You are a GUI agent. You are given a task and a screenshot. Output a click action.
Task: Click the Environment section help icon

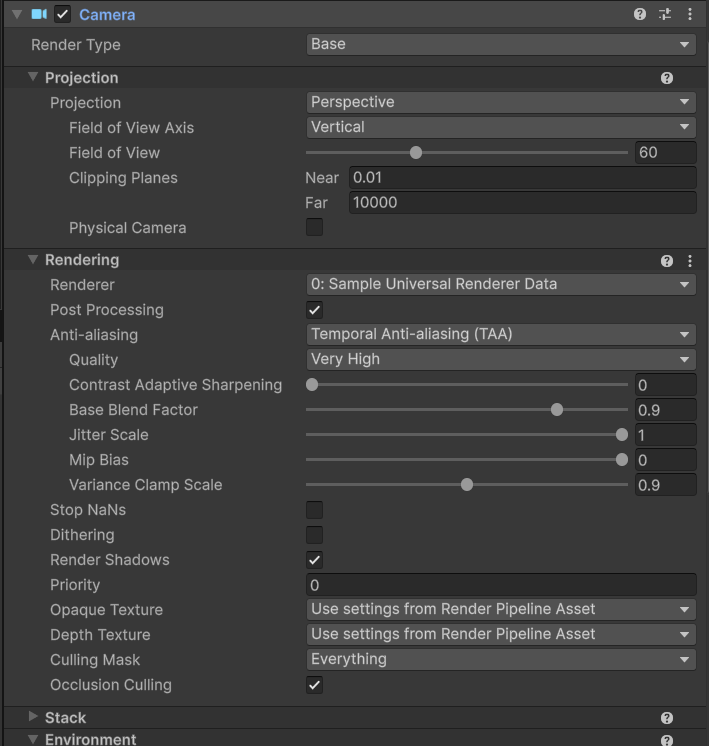(x=667, y=740)
